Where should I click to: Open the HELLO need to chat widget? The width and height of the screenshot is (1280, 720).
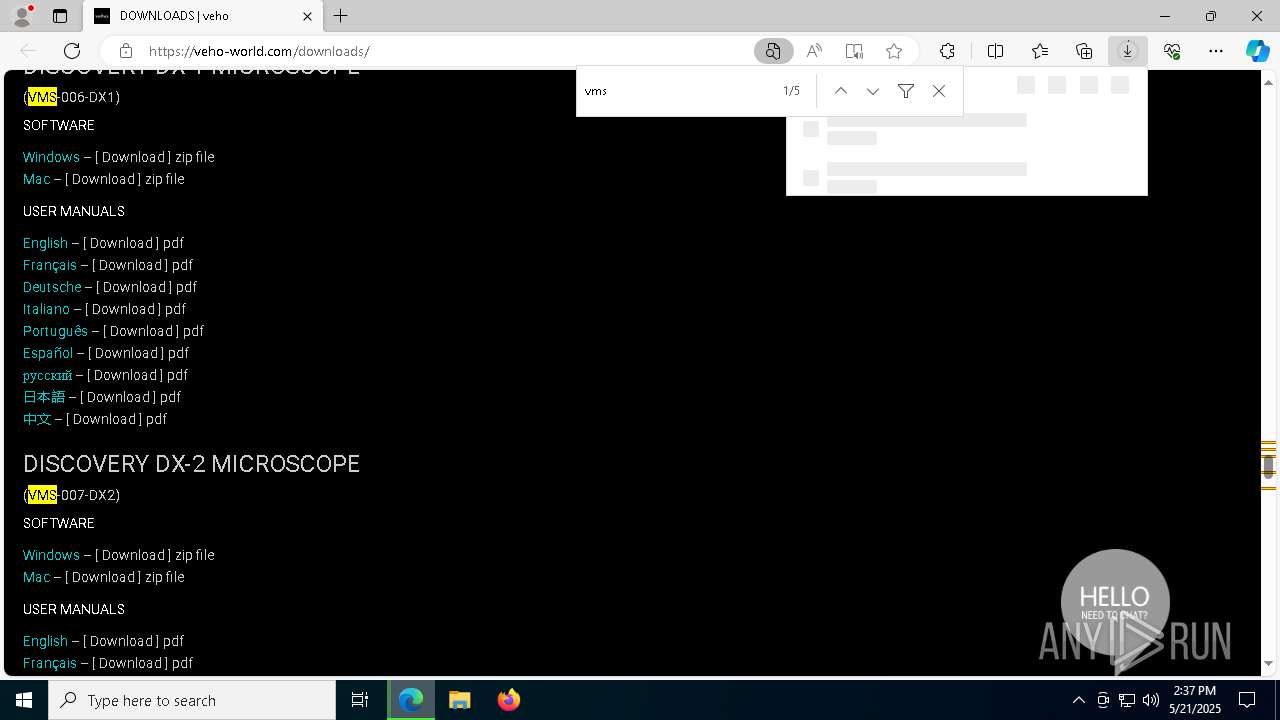[x=1114, y=603]
